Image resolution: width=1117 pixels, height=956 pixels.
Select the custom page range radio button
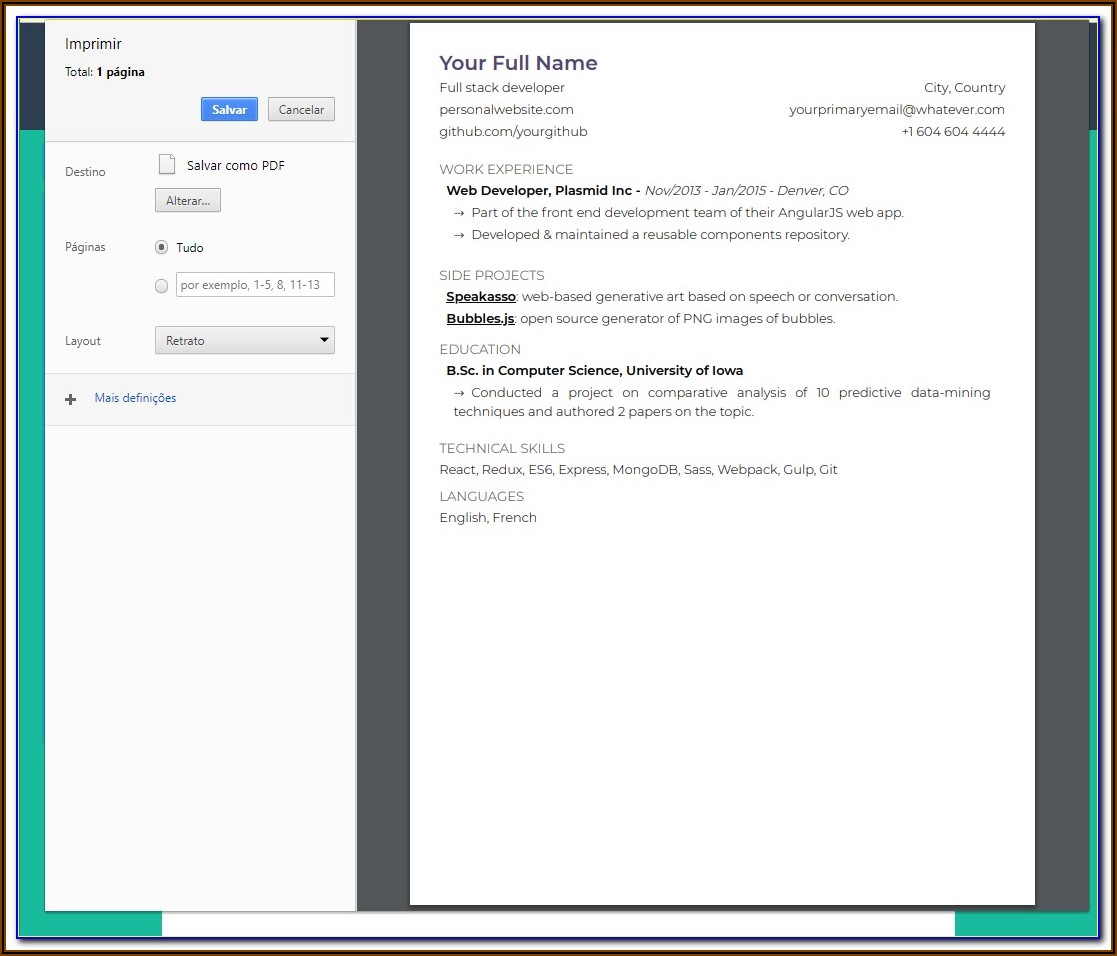[161, 285]
